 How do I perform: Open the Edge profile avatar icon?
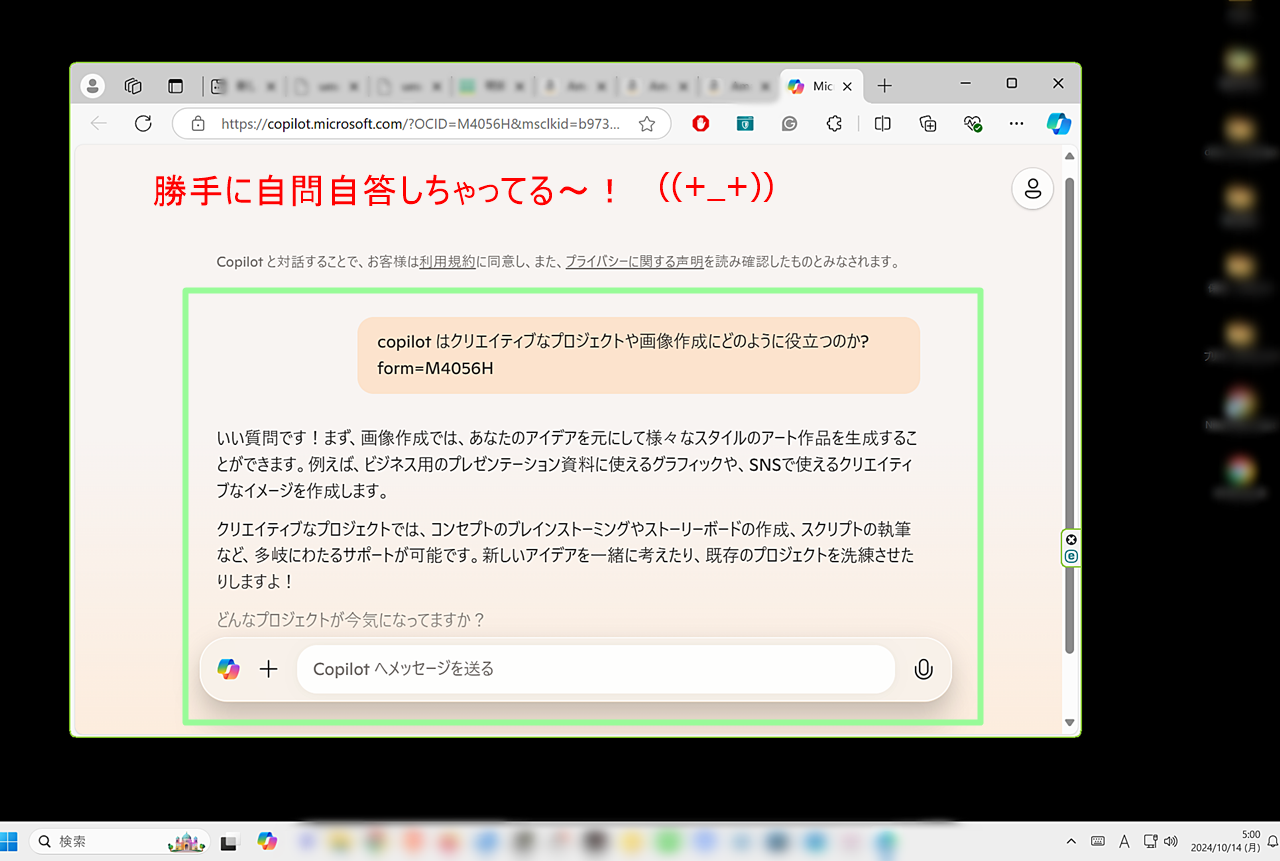(93, 86)
